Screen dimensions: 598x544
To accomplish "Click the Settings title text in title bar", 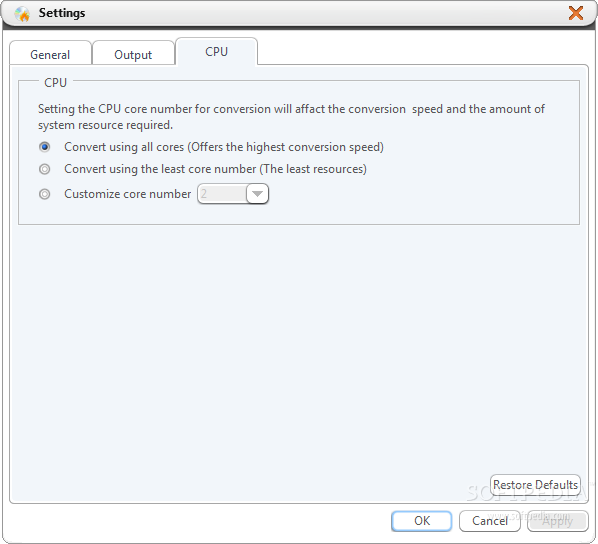I will click(62, 13).
